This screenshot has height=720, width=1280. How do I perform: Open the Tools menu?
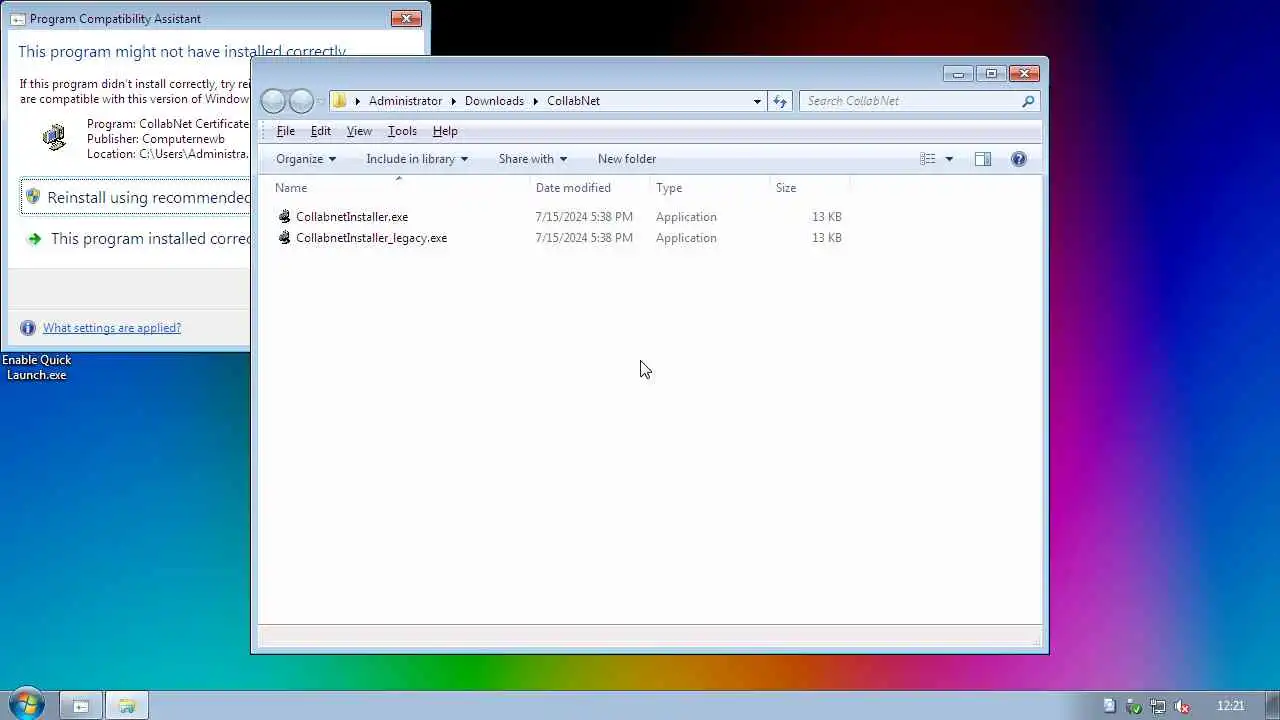point(402,131)
